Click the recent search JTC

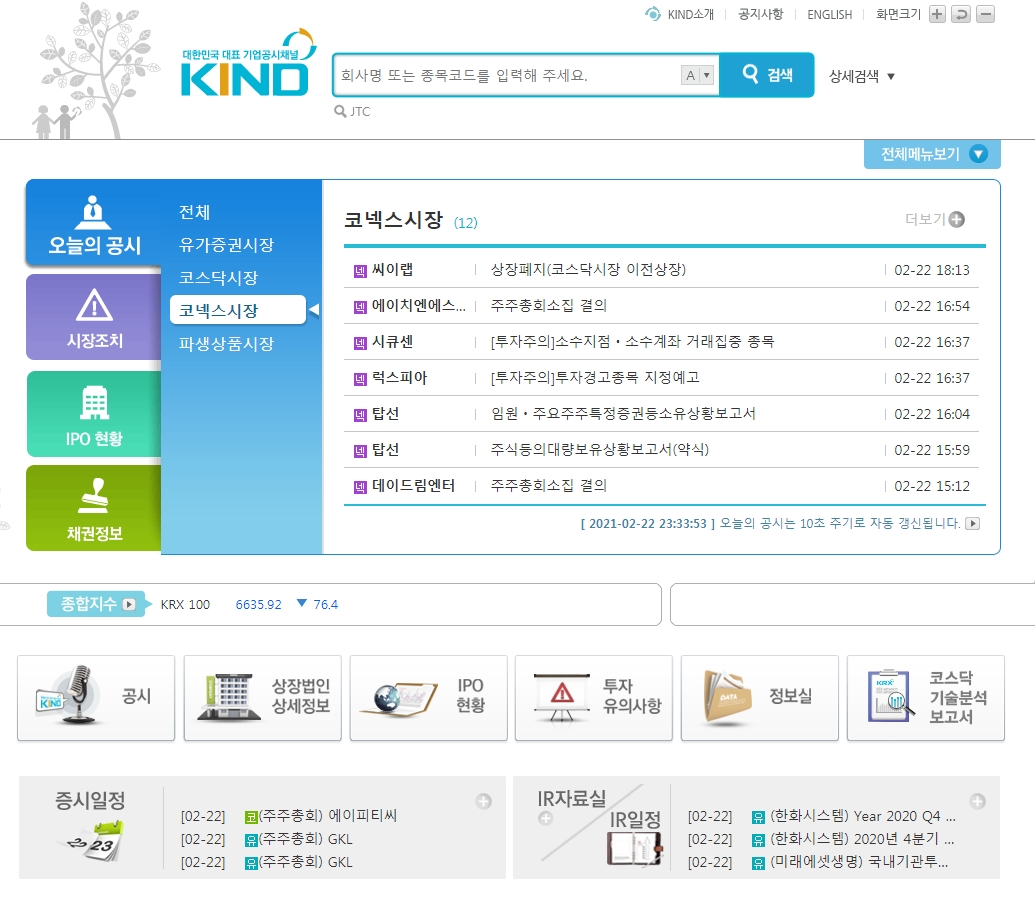pyautogui.click(x=360, y=112)
